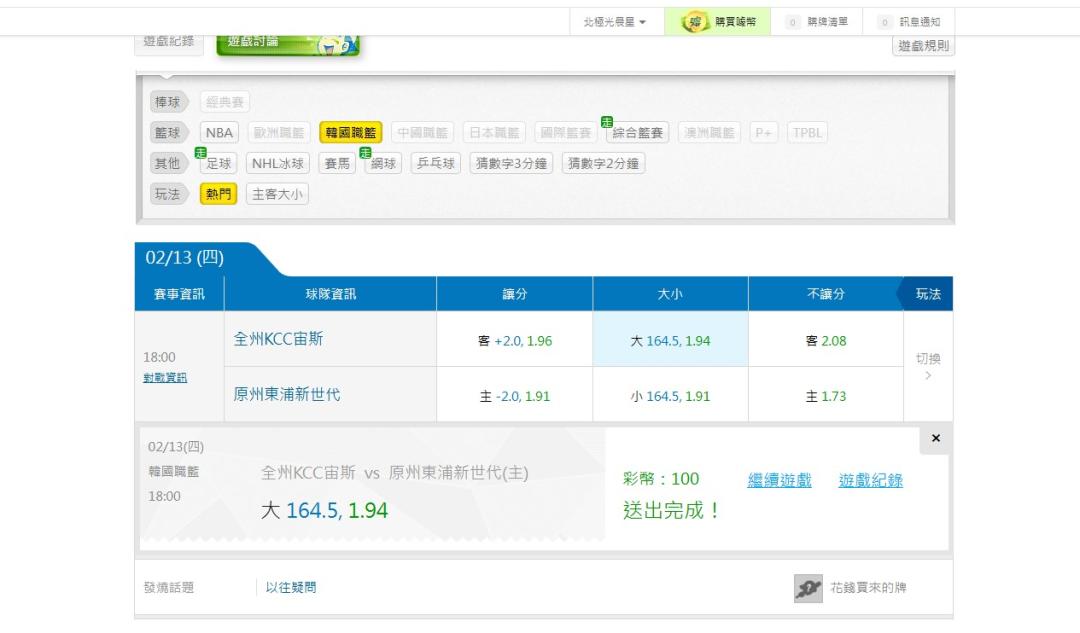Select the highlighted 韓國職籃 filter

[x=351, y=132]
